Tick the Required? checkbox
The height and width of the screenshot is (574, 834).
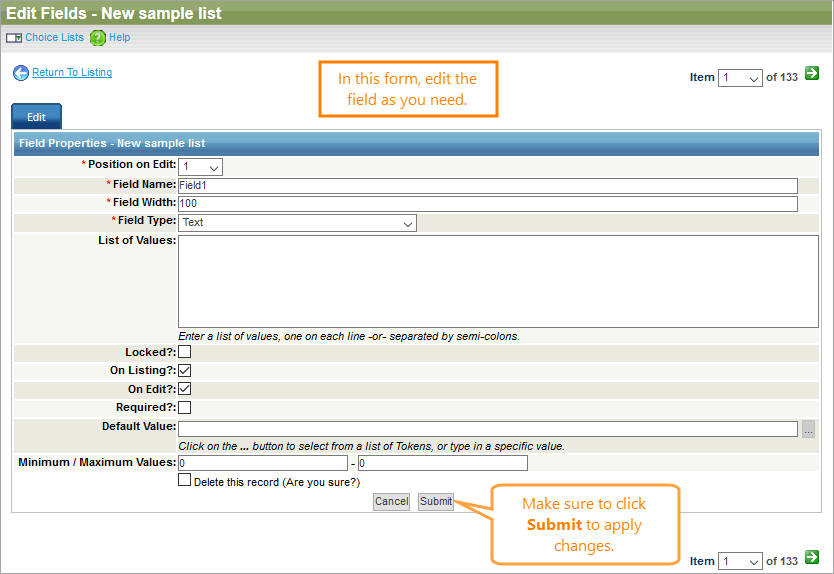[185, 407]
